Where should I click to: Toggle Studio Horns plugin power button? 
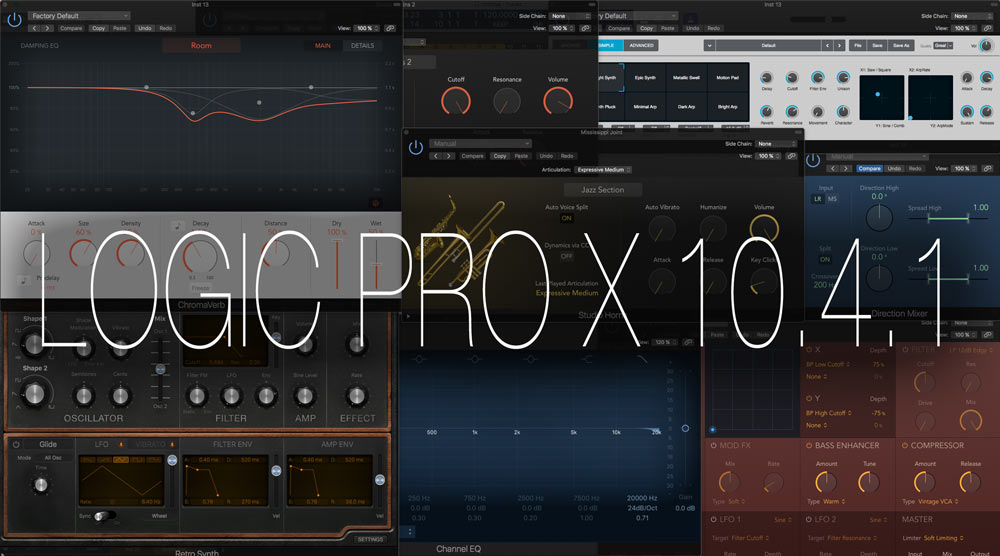click(416, 147)
